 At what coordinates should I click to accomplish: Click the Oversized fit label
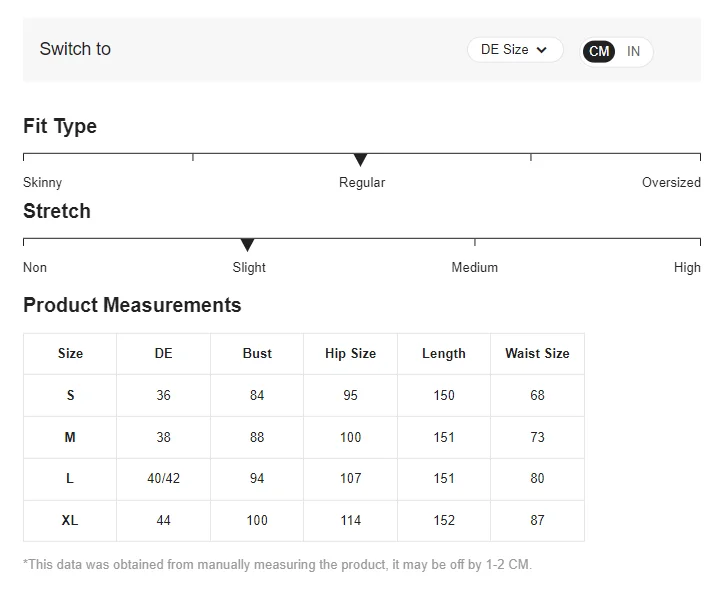tap(671, 182)
